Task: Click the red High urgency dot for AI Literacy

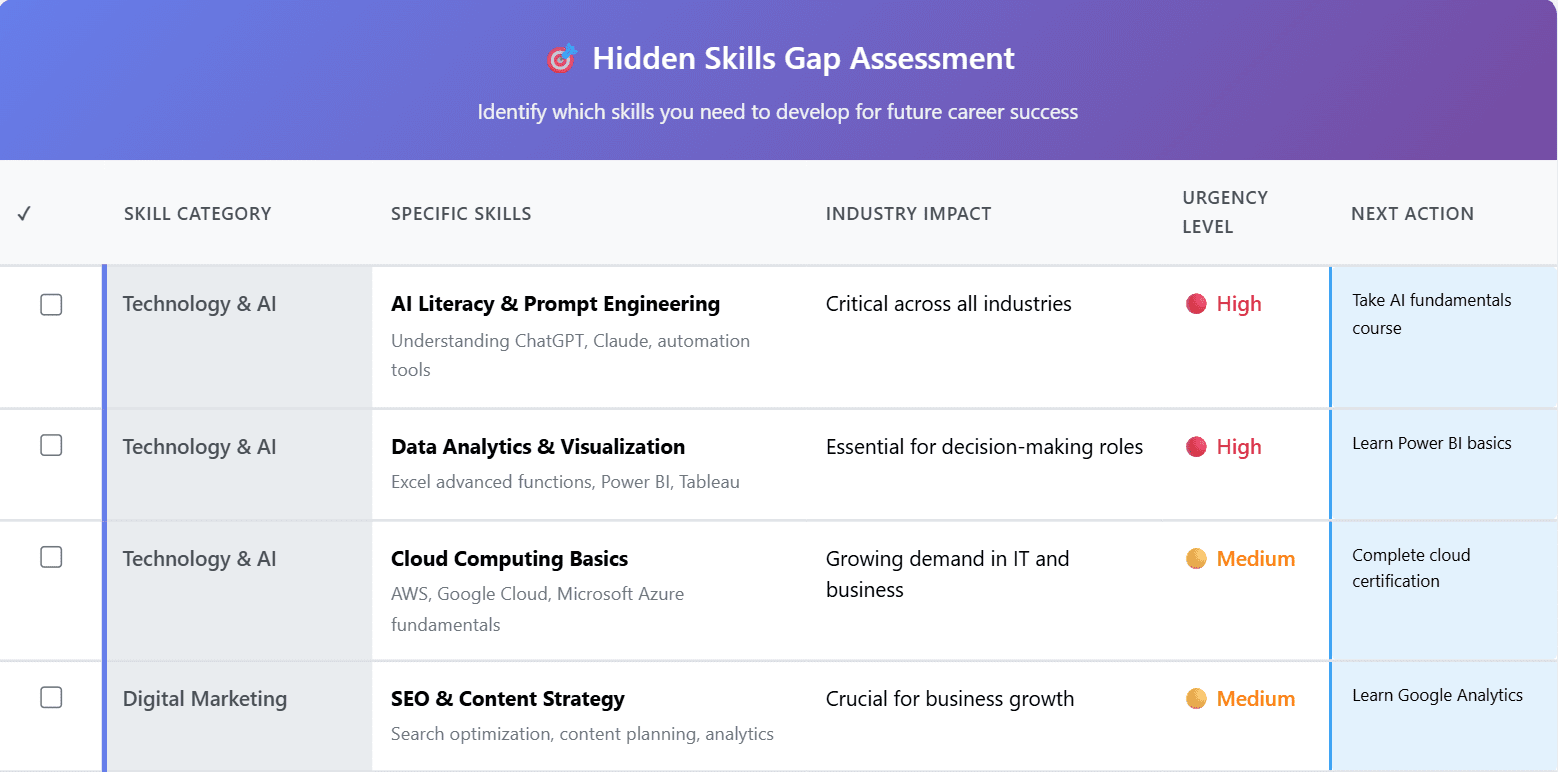Action: pyautogui.click(x=1196, y=304)
